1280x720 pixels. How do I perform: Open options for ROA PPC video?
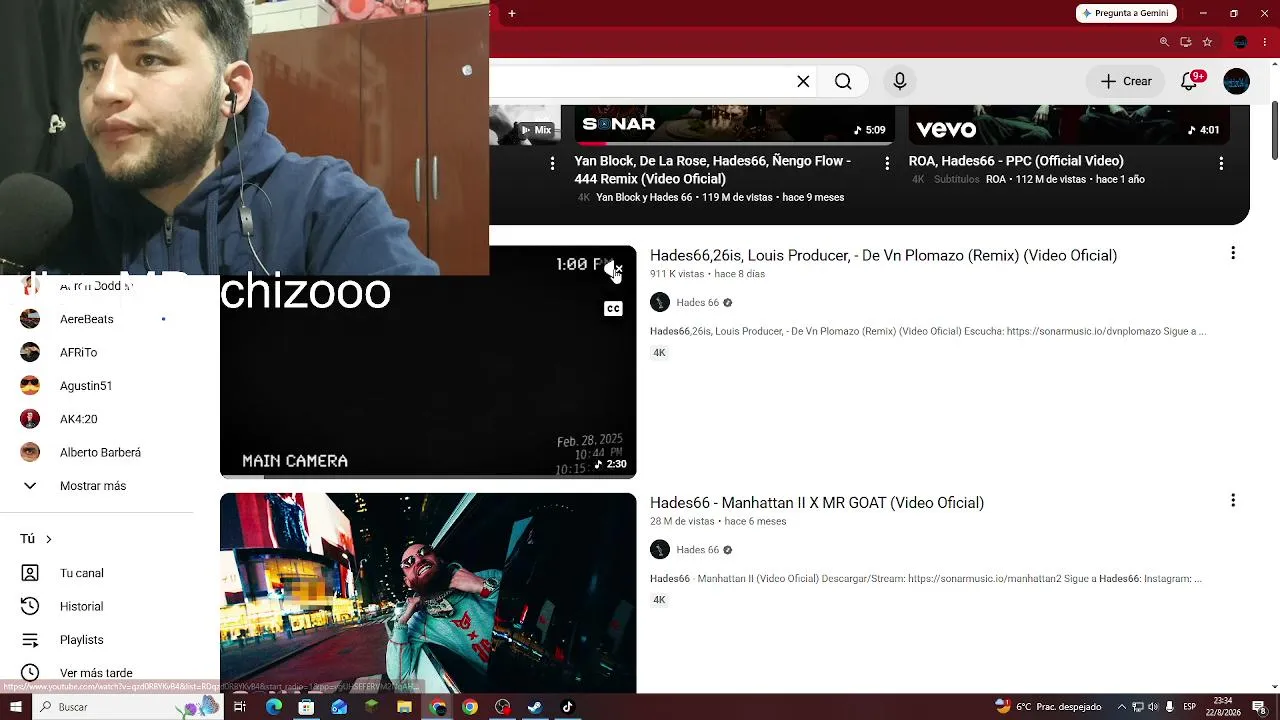(1221, 163)
